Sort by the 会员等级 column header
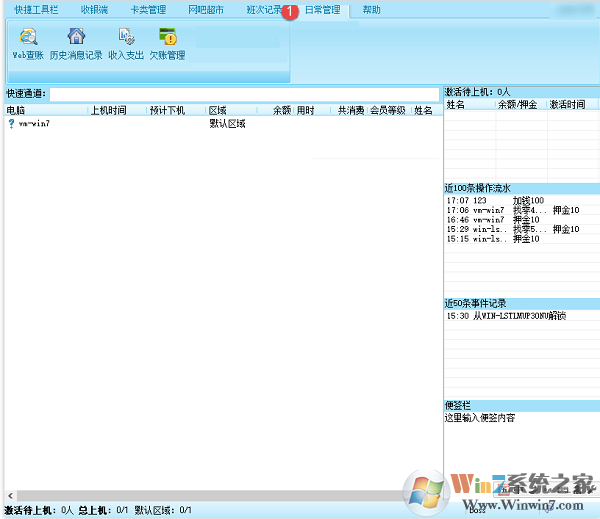The height and width of the screenshot is (519, 600). 388,111
